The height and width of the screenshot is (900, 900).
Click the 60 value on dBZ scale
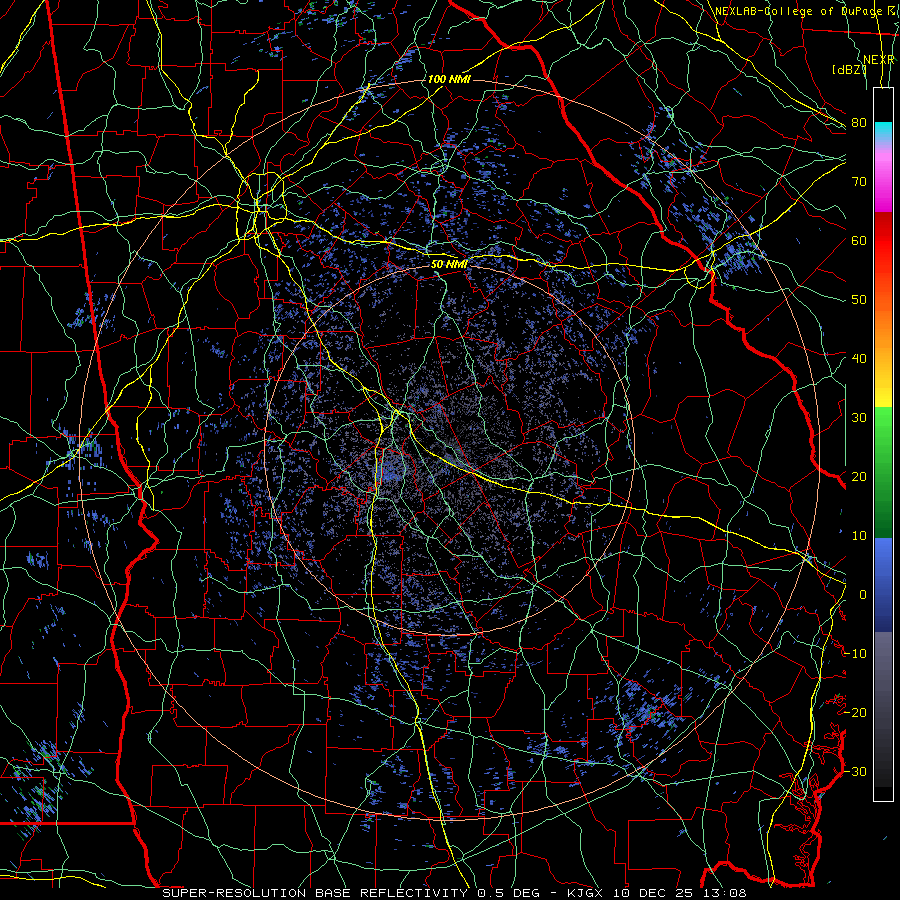(x=859, y=240)
